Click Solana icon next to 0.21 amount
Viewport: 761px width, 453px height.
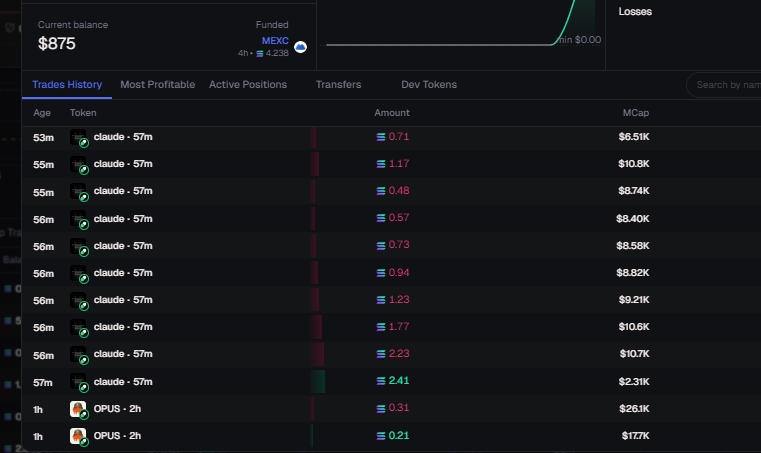(x=381, y=436)
